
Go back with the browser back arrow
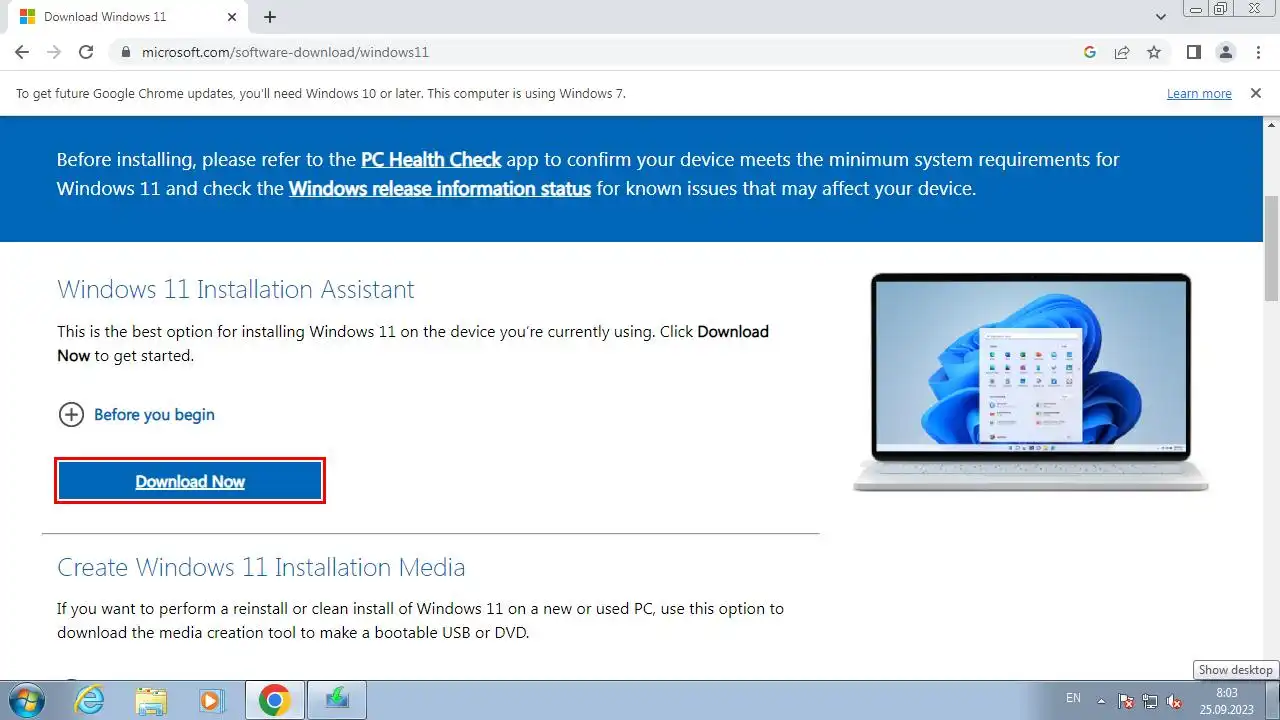pos(22,52)
